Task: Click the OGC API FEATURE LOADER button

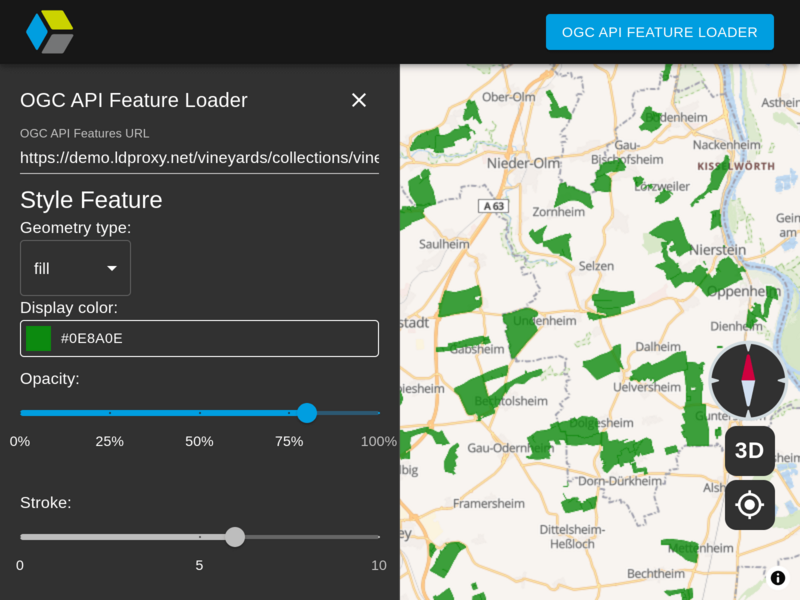Action: (659, 32)
